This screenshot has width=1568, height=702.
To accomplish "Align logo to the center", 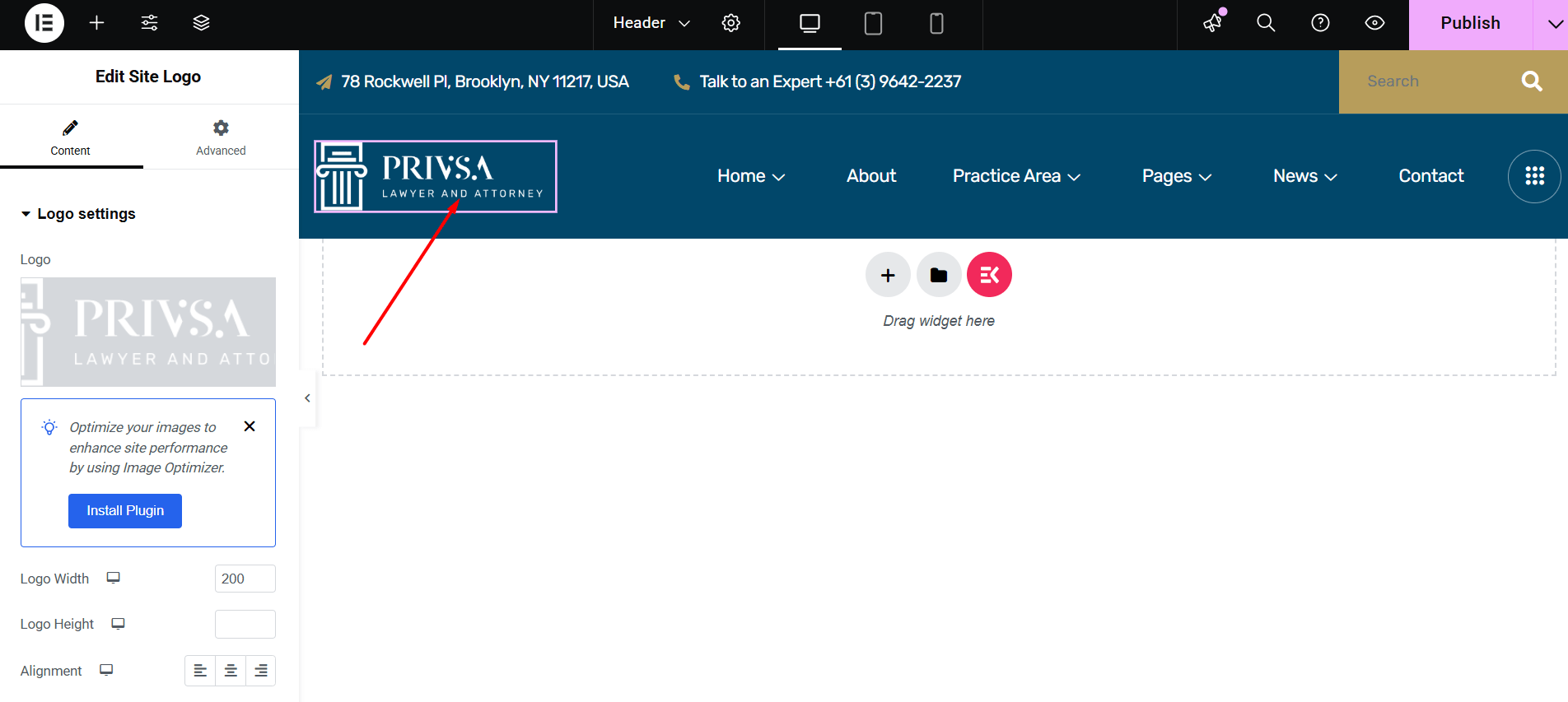I will coord(231,671).
